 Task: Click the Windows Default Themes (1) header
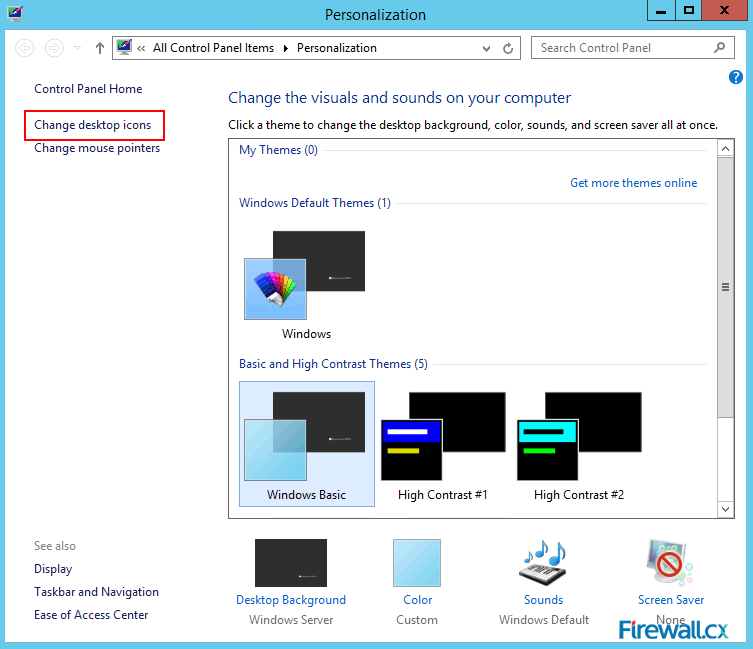click(x=315, y=203)
